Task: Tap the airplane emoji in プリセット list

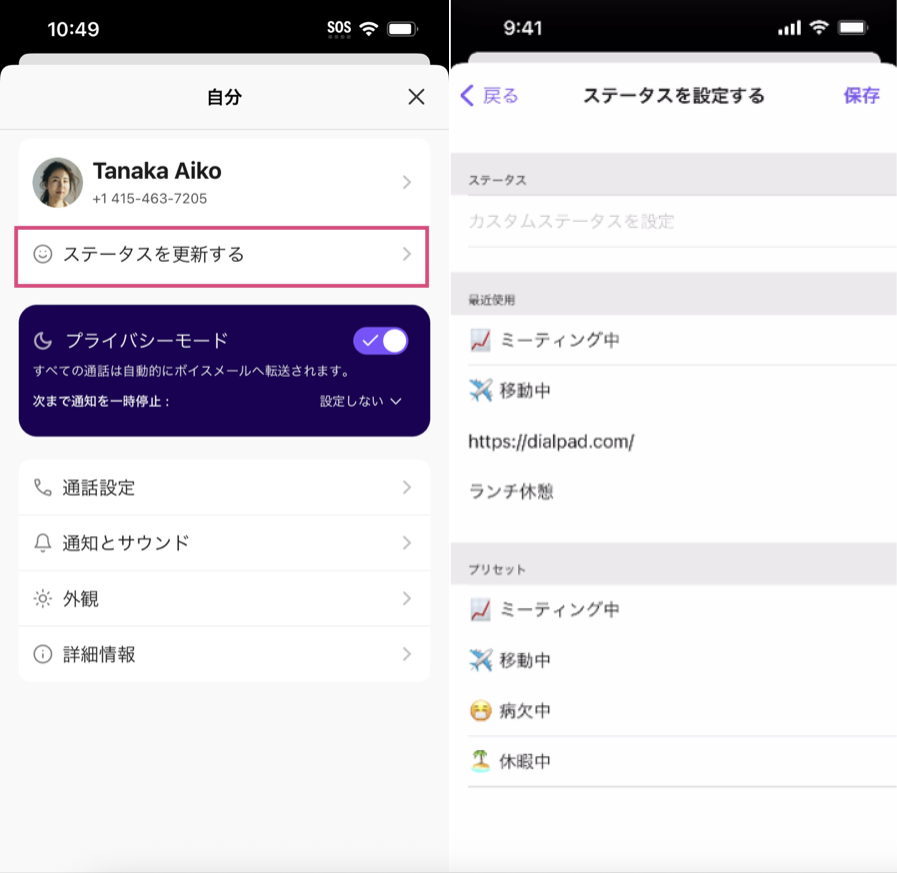Action: (x=480, y=661)
